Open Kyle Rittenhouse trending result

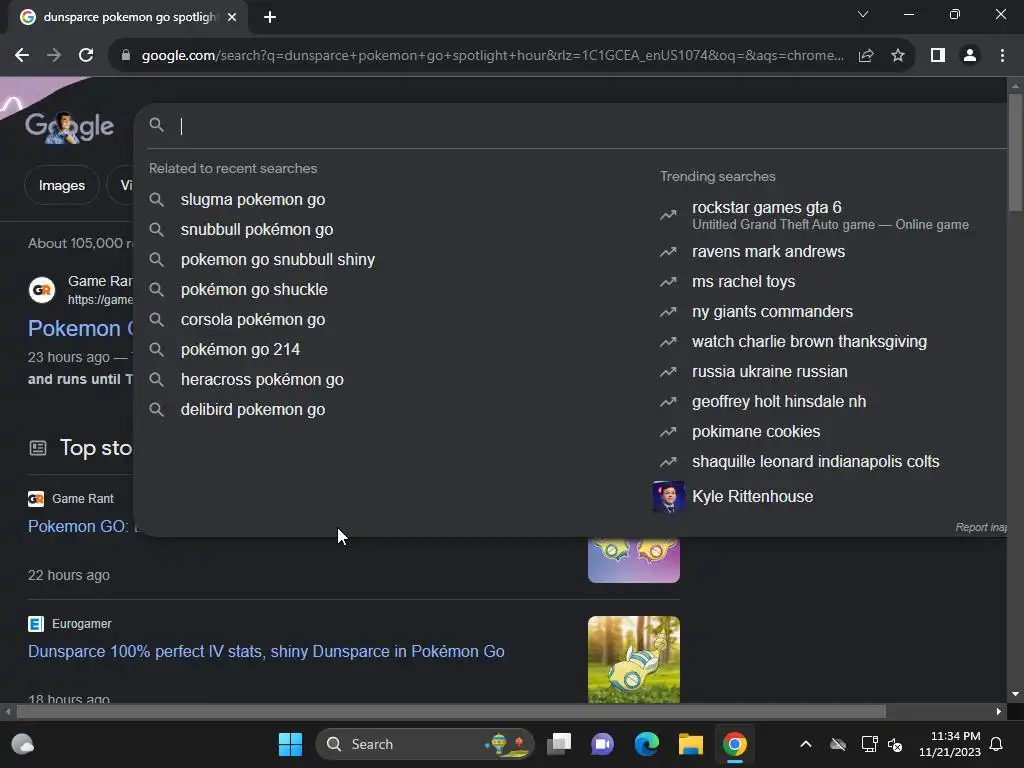pyautogui.click(x=752, y=496)
